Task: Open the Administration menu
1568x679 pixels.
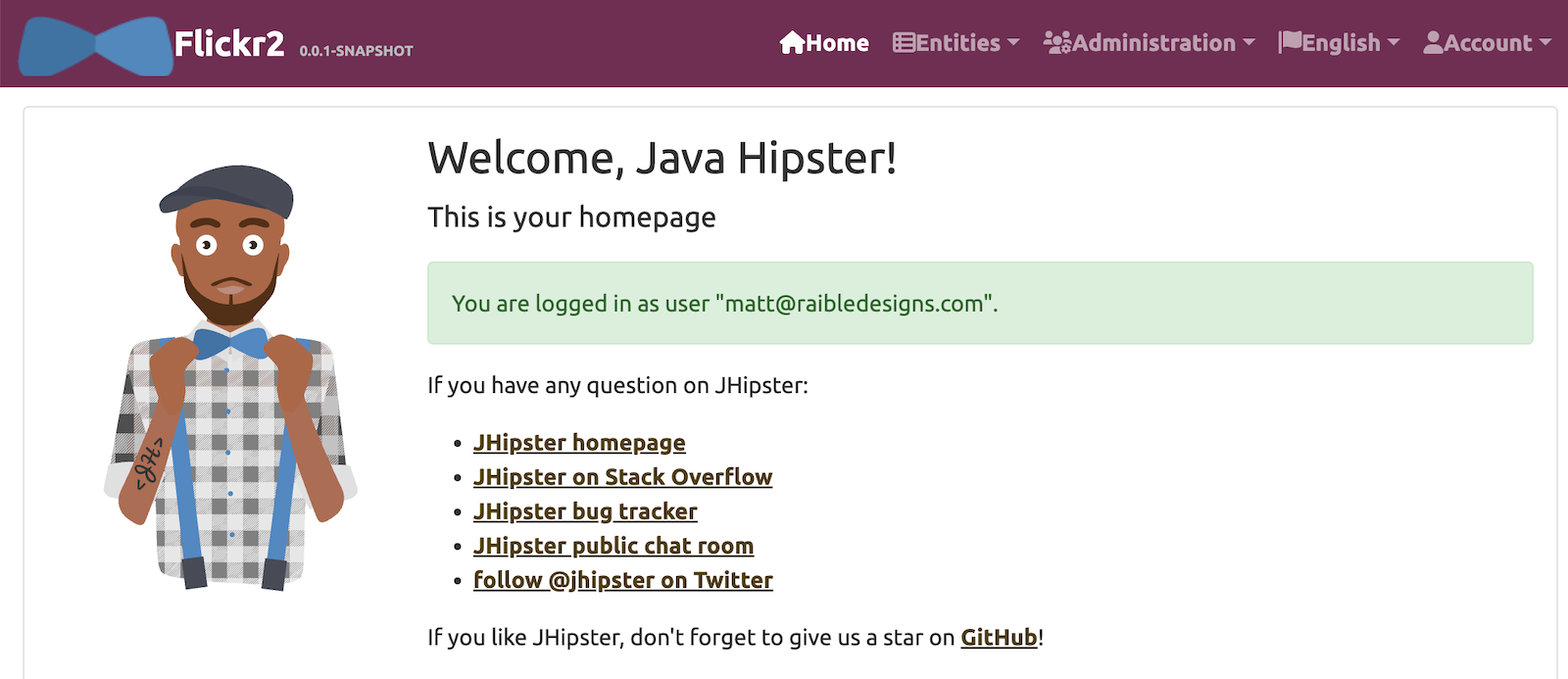Action: point(1153,43)
